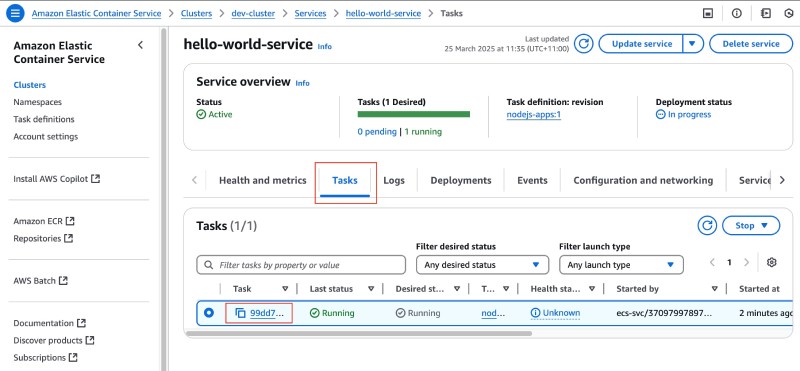Open the tasks table settings gear

click(x=771, y=262)
